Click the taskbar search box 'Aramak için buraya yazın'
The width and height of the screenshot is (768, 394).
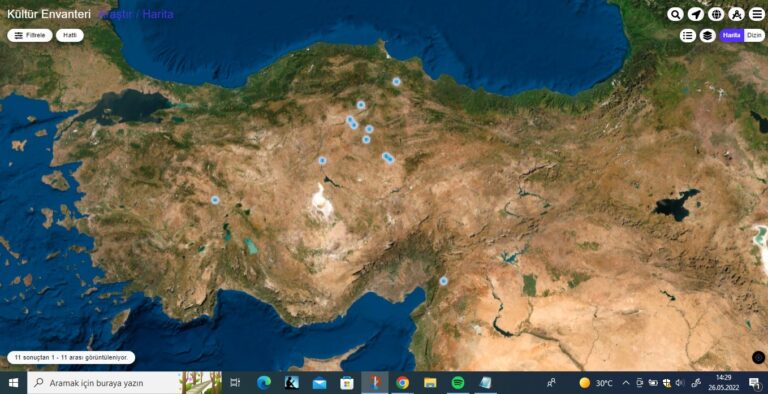[x=124, y=383]
